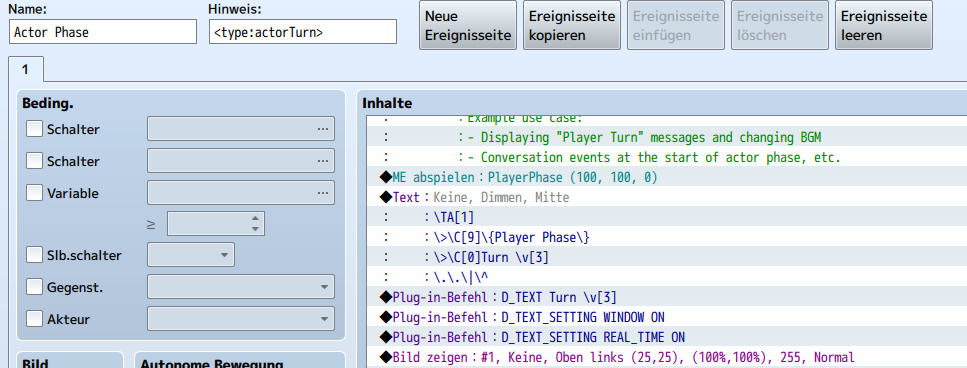The height and width of the screenshot is (368, 967).
Task: Click the Neue Ereignisseite button
Action: [468, 25]
